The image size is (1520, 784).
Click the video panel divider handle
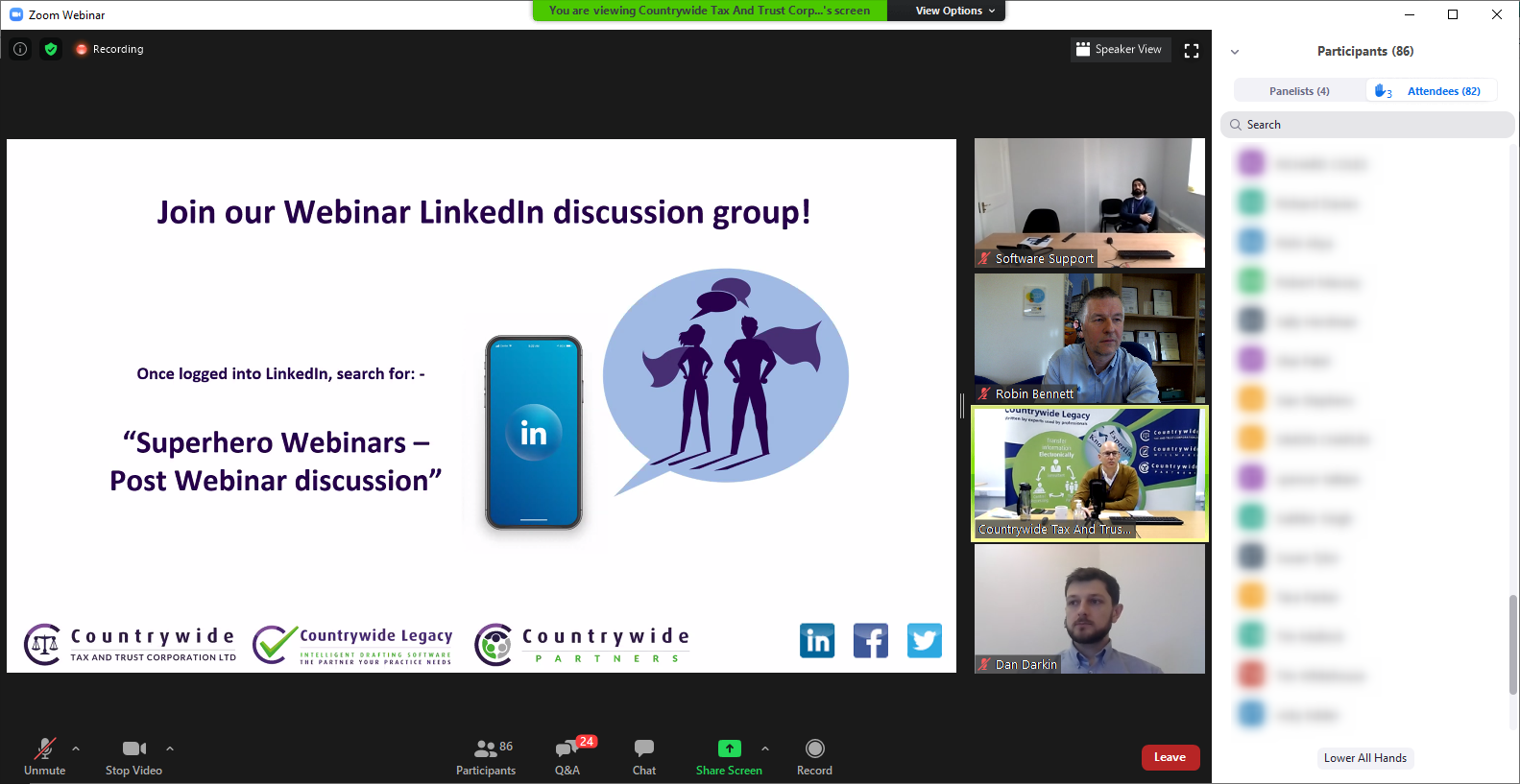(x=962, y=406)
